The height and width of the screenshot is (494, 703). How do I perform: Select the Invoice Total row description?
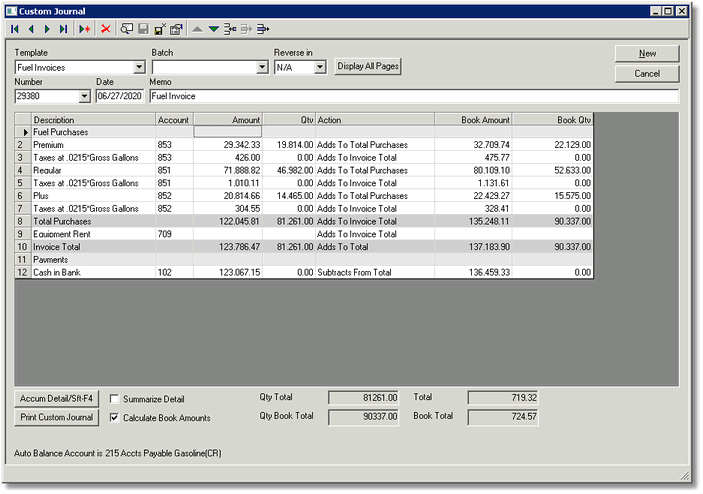click(93, 247)
